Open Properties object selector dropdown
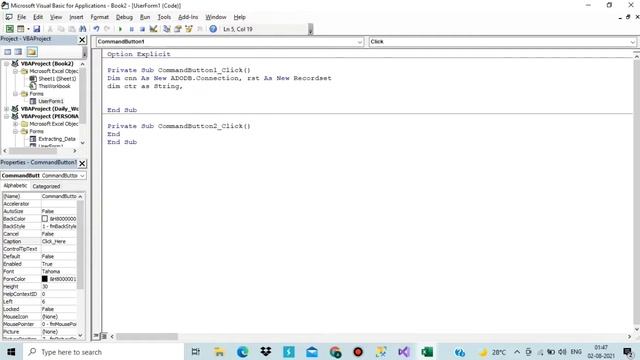This screenshot has width=640, height=360. pyautogui.click(x=82, y=176)
